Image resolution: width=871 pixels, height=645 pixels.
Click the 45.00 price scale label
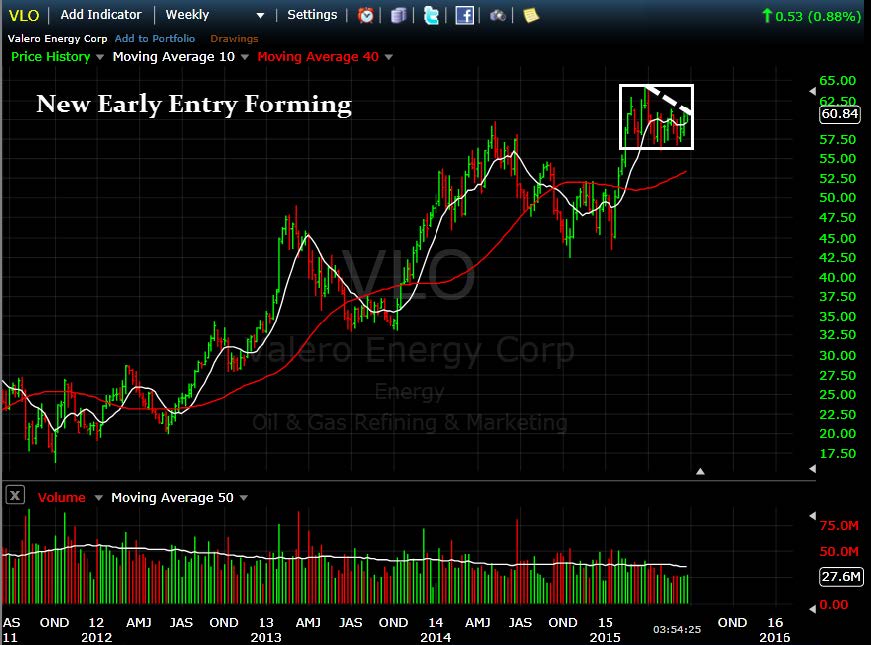[838, 238]
